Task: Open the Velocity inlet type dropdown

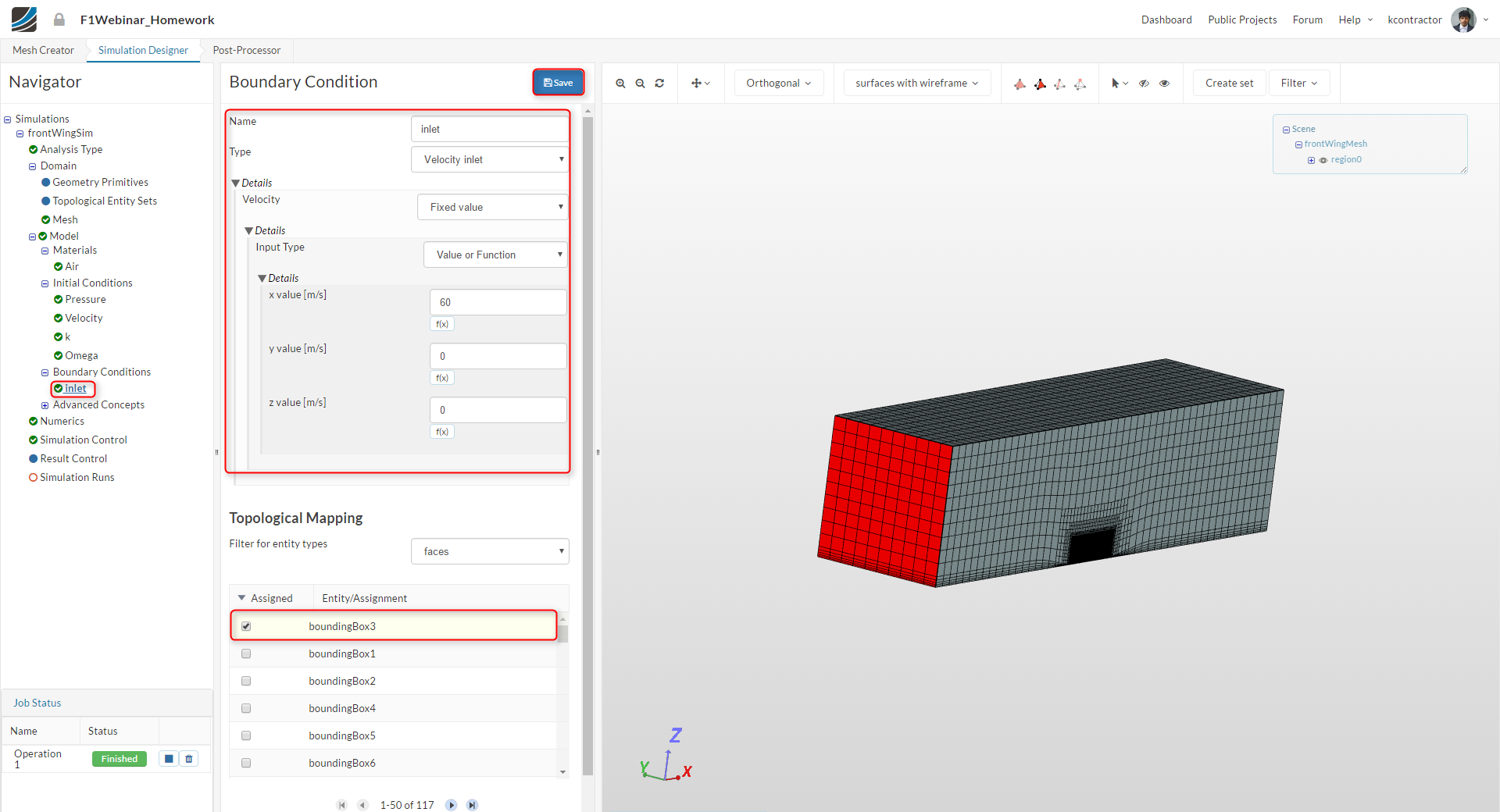Action: [490, 159]
